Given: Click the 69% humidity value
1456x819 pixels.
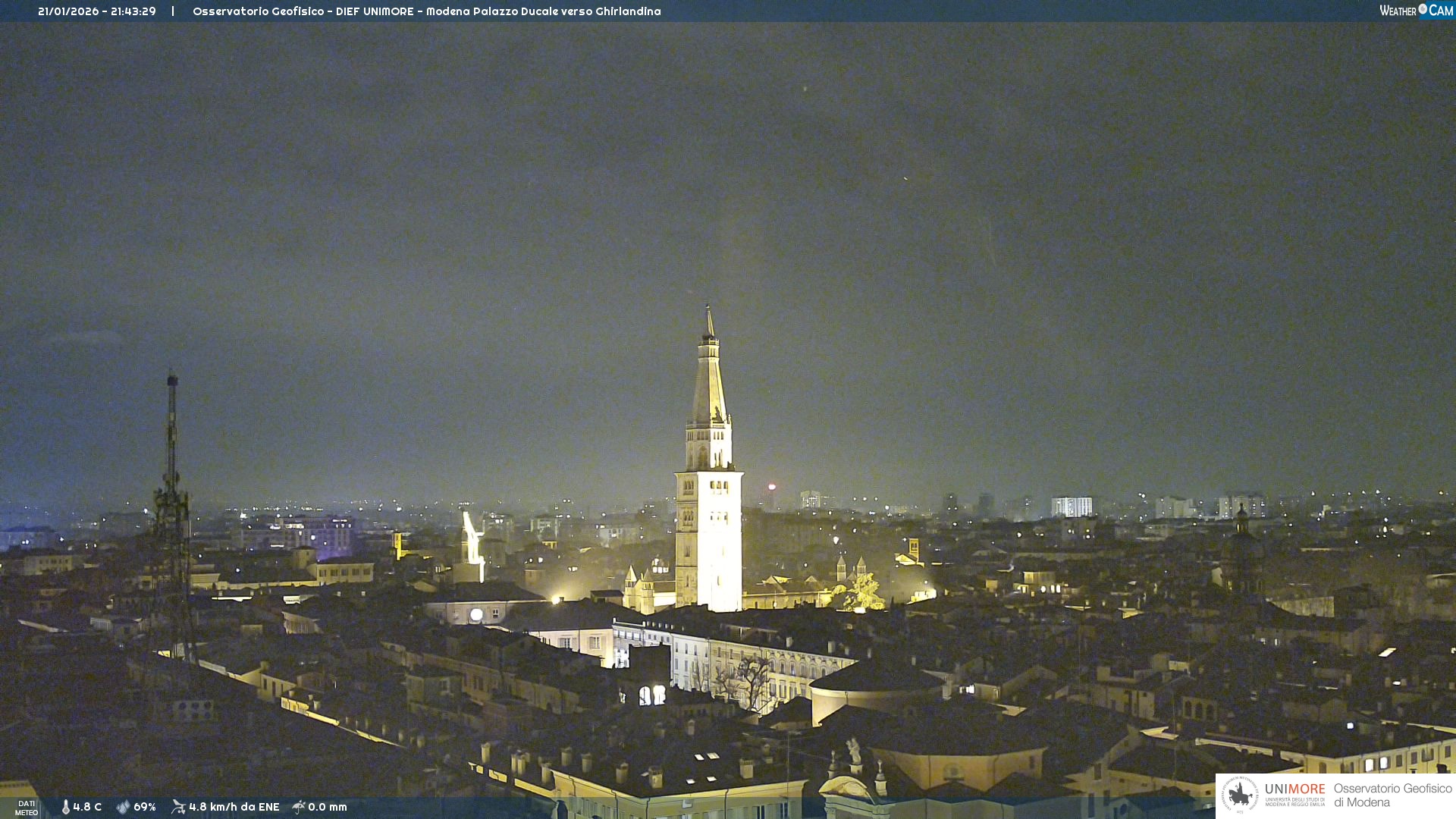Looking at the screenshot, I should tap(145, 807).
